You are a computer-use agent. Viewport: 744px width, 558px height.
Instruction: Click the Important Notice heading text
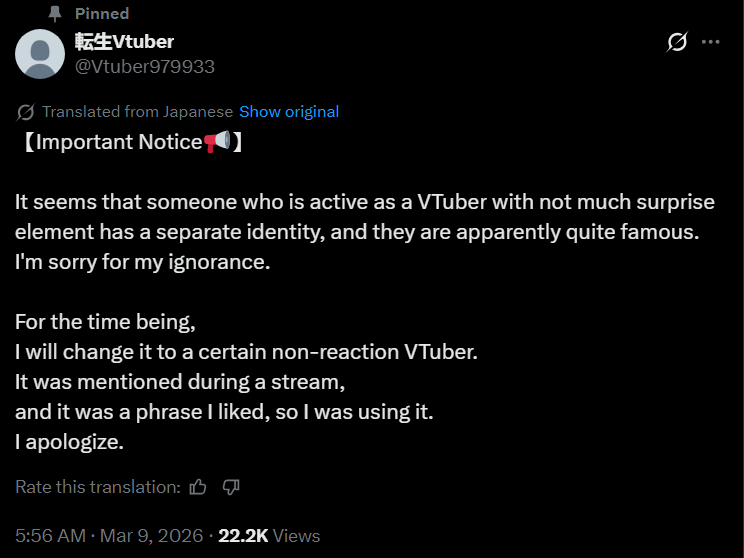119,142
